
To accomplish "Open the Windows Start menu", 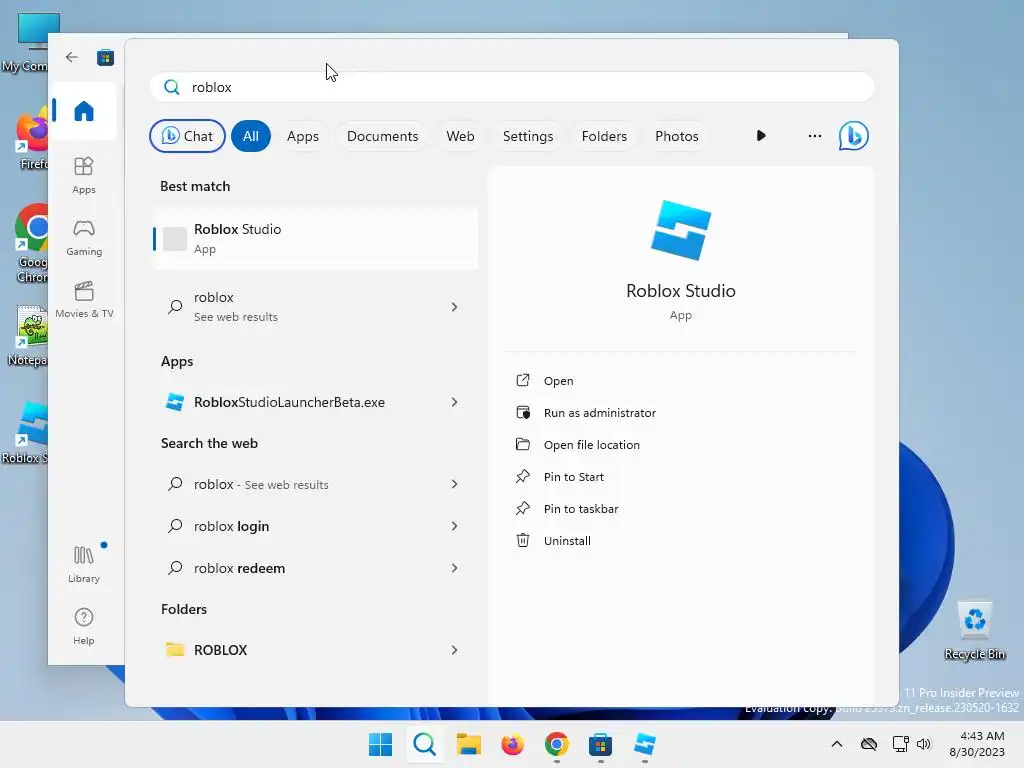I will click(380, 744).
